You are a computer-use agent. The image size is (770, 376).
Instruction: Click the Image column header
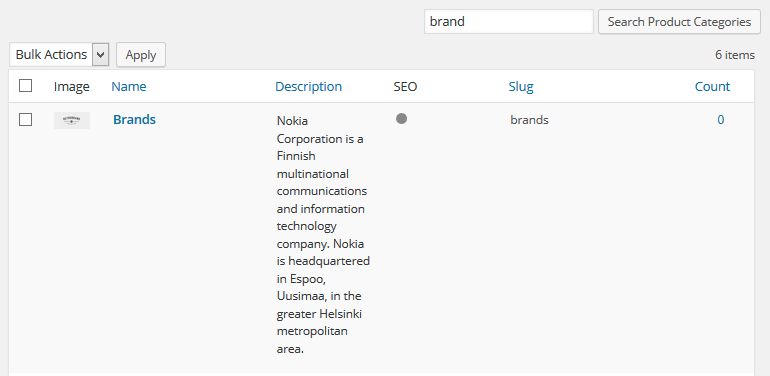point(72,86)
